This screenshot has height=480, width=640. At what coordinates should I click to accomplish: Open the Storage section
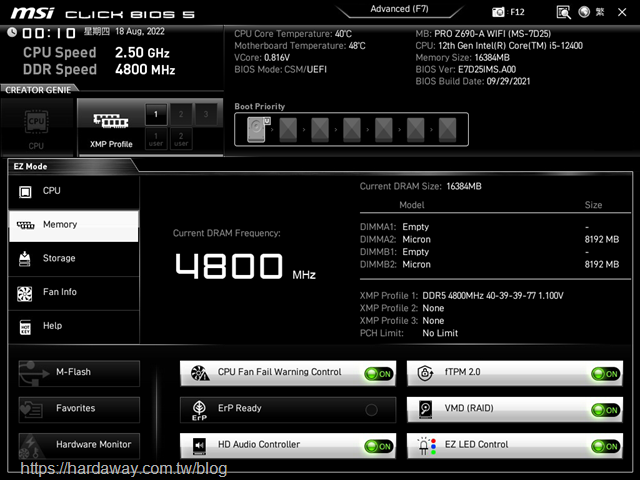(x=74, y=259)
